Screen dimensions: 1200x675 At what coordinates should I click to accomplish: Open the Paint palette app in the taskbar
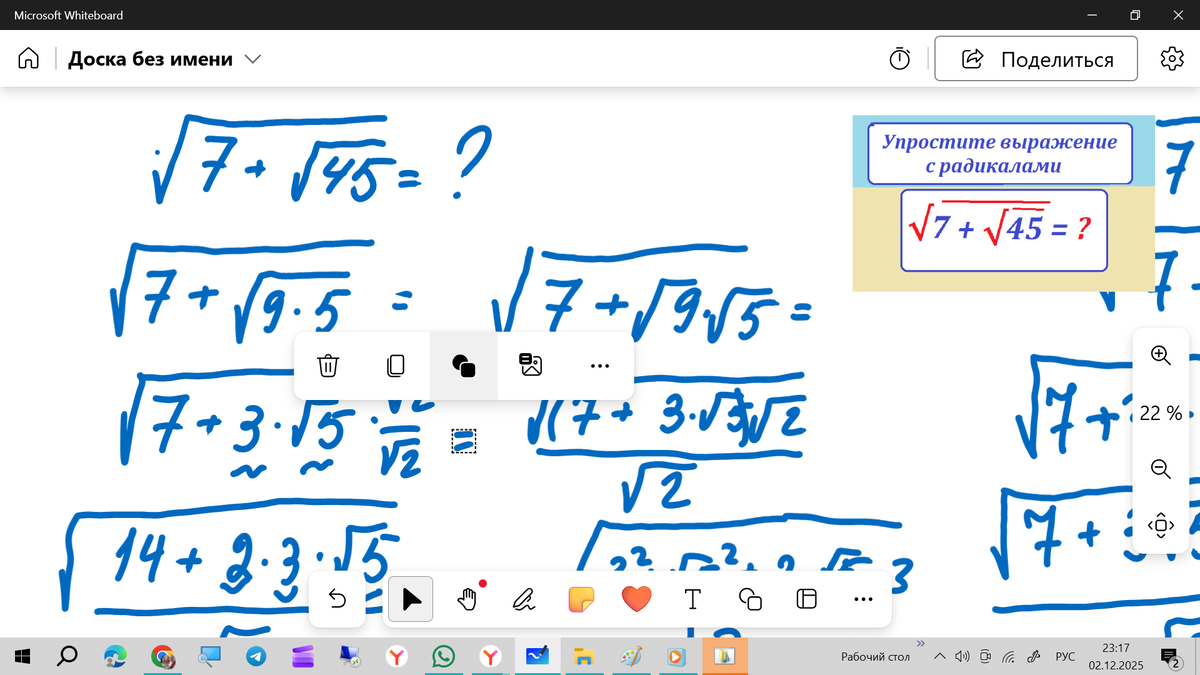(631, 656)
